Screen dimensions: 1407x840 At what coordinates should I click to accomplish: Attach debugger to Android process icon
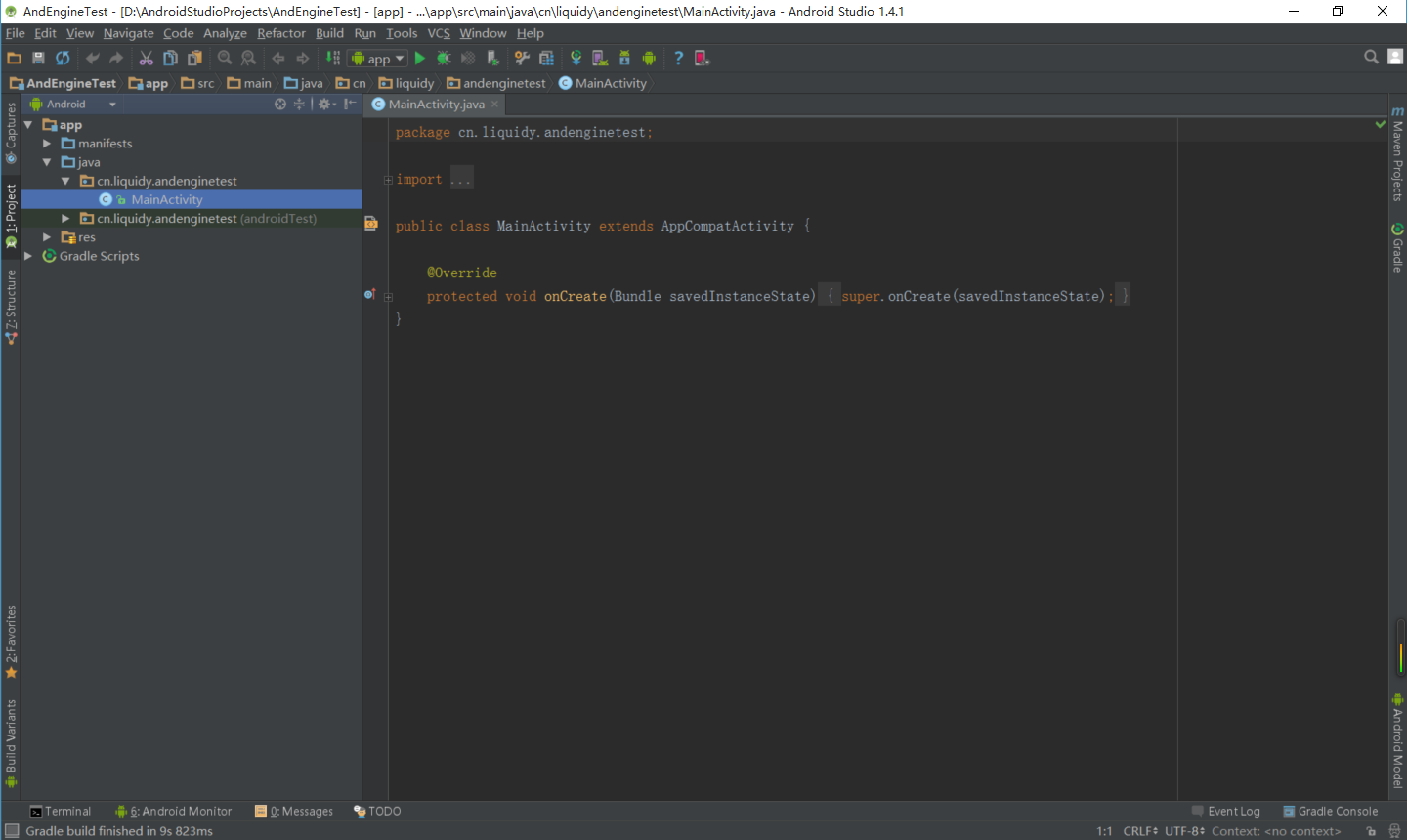[492, 59]
